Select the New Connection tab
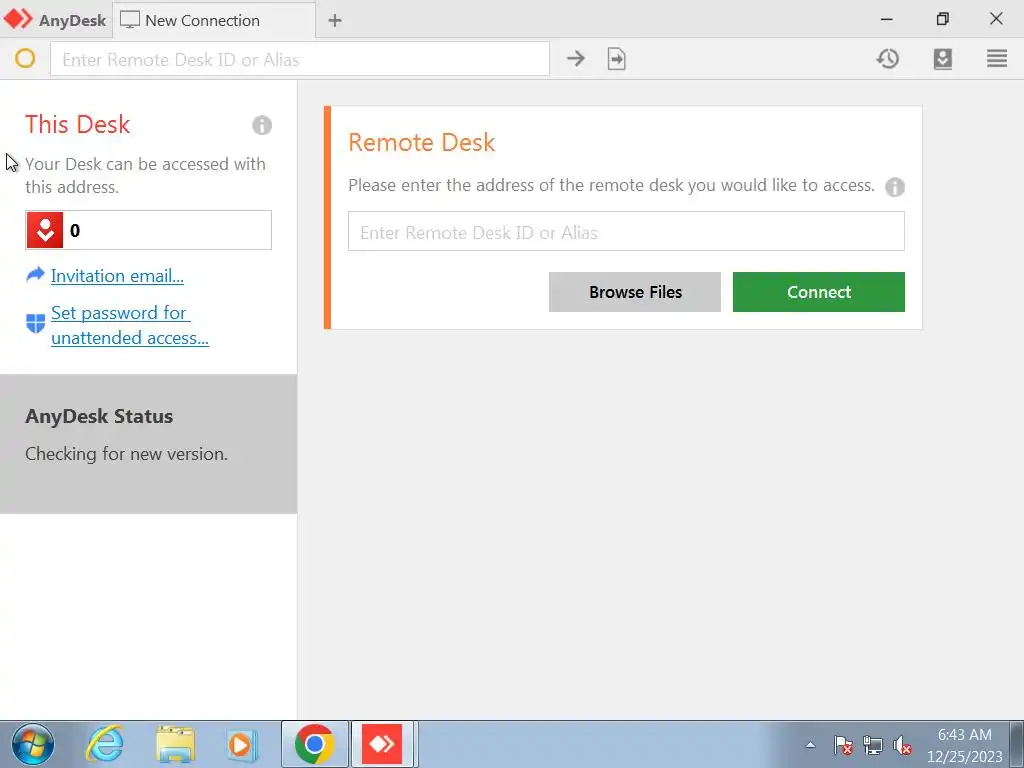The height and width of the screenshot is (768, 1024). click(214, 20)
